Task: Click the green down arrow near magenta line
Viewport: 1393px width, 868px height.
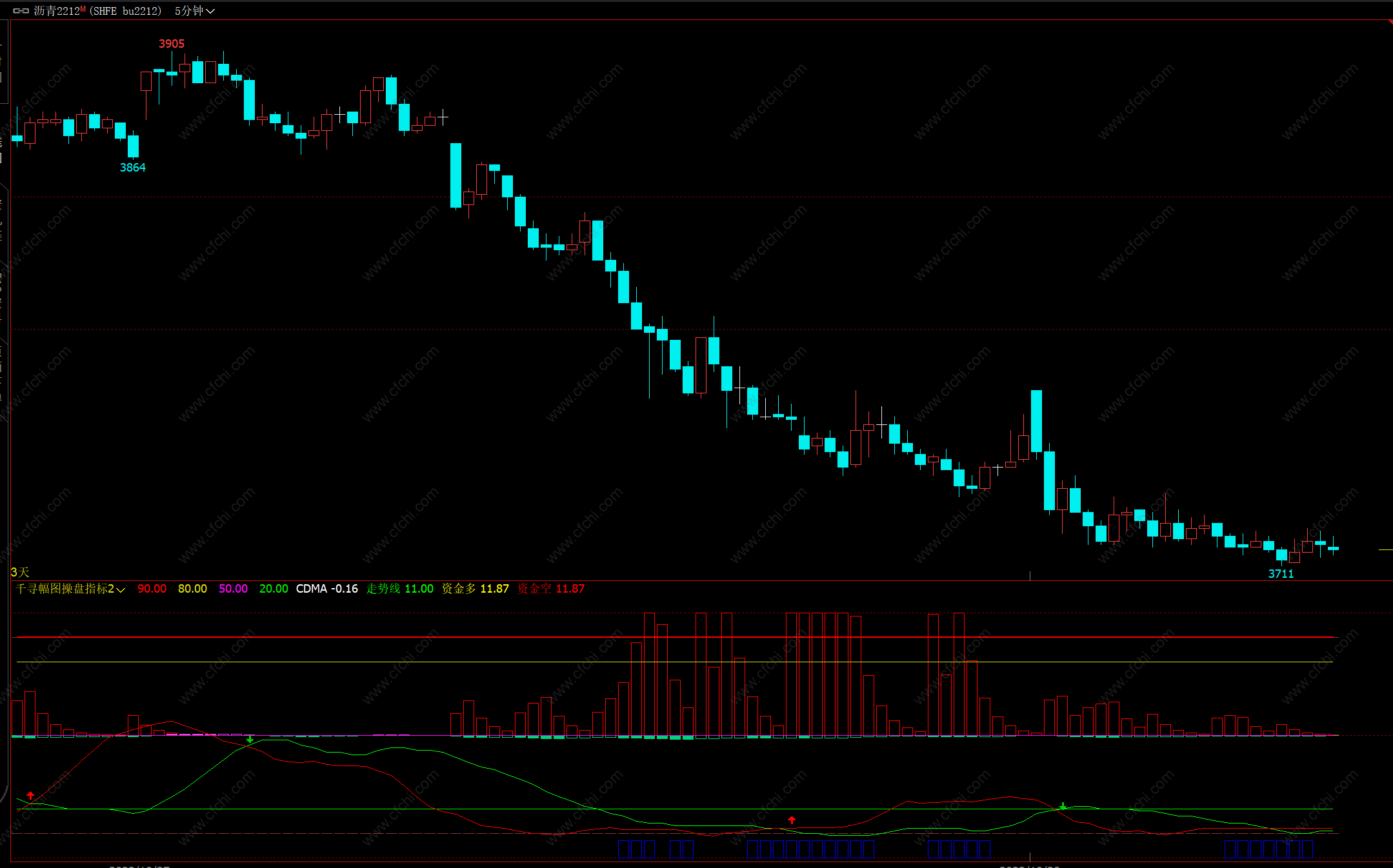Action: coord(250,739)
